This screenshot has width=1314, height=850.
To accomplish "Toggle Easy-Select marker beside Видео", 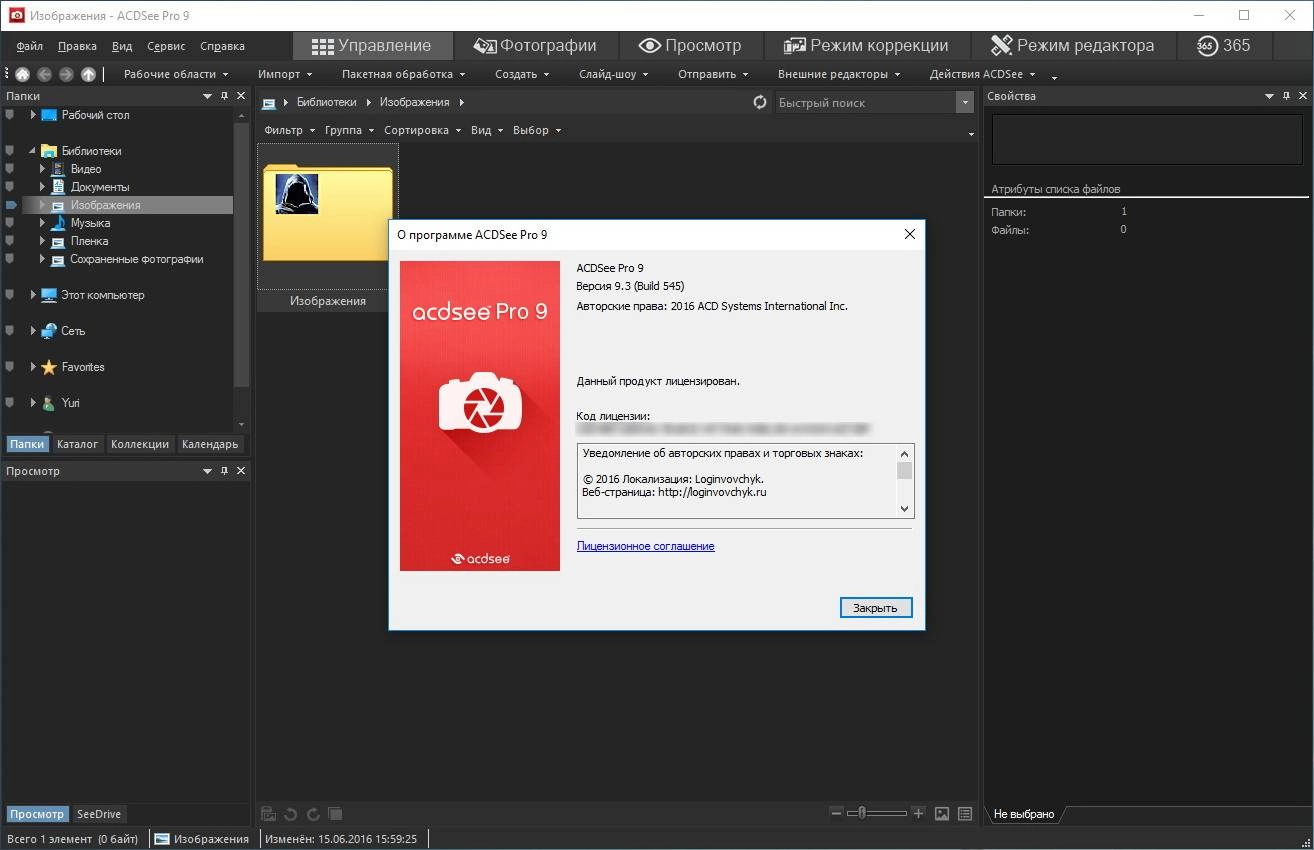I will click(x=10, y=169).
